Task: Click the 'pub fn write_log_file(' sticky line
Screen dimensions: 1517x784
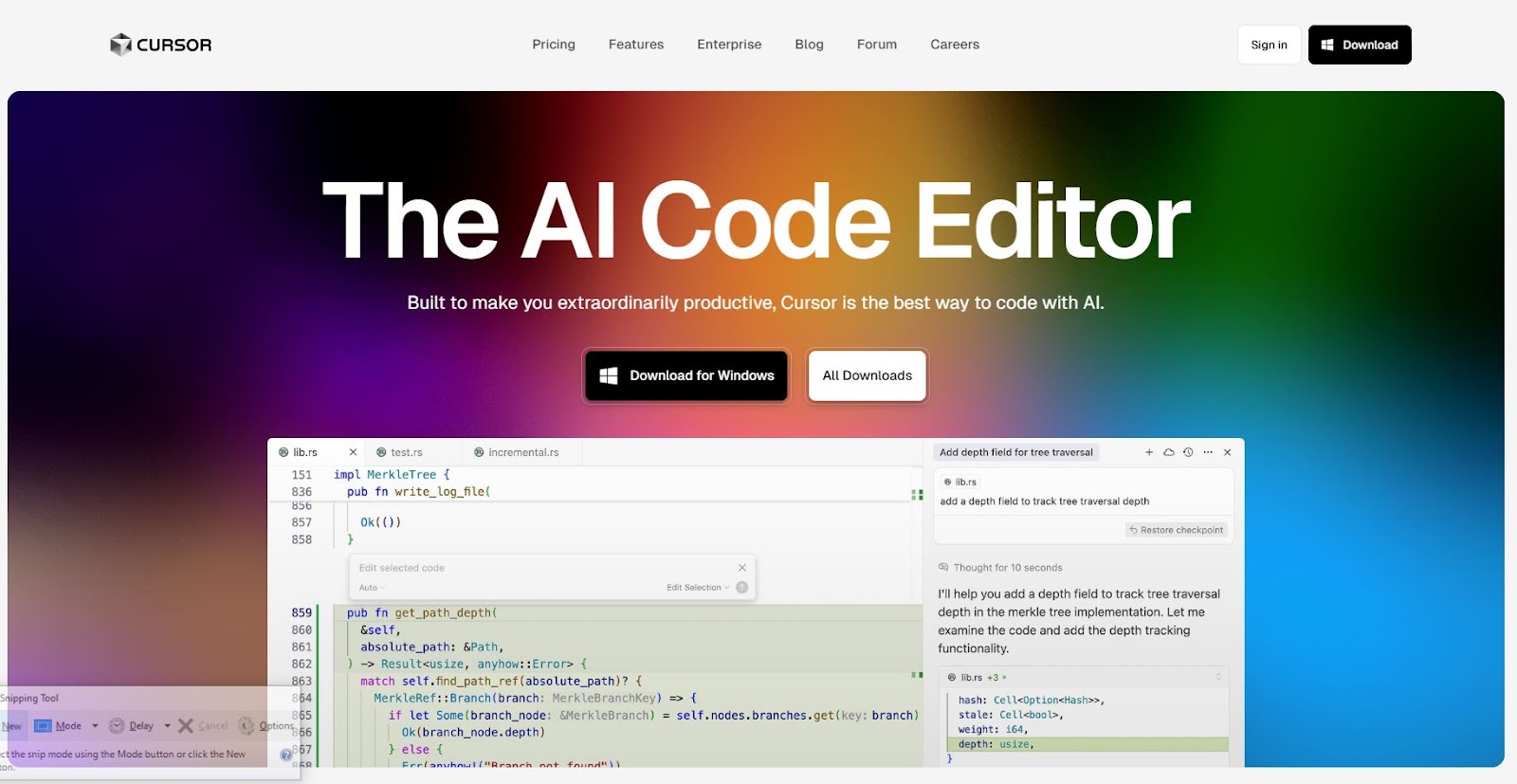Action: [x=418, y=492]
